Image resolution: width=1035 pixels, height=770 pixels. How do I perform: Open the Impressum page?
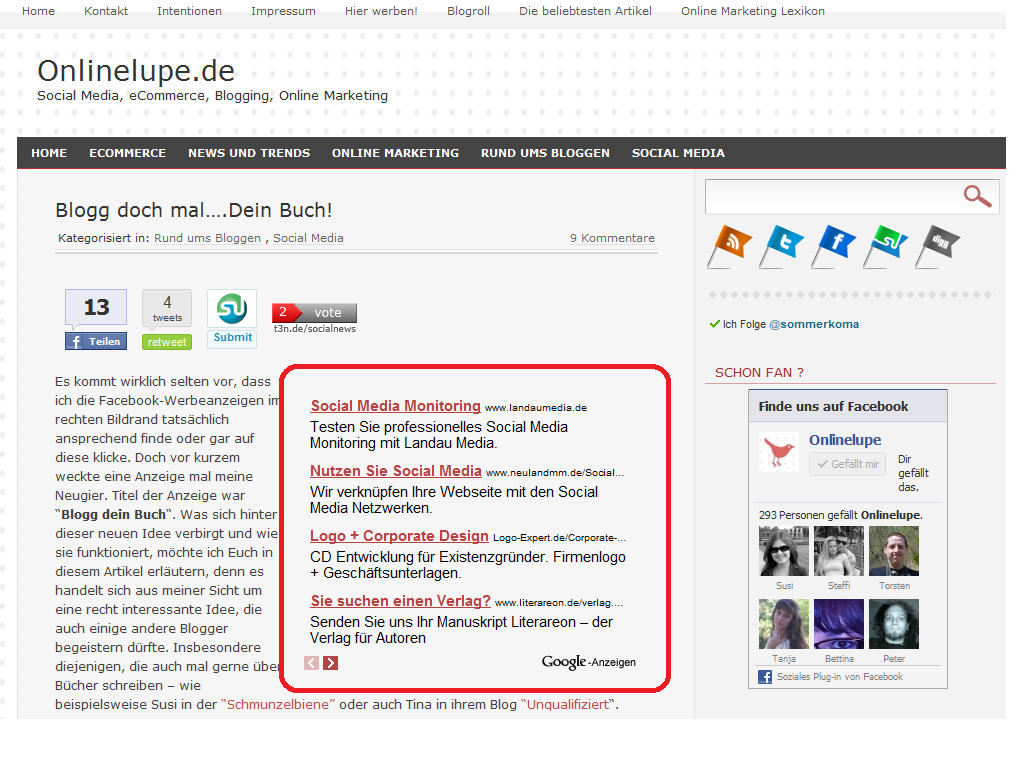283,11
